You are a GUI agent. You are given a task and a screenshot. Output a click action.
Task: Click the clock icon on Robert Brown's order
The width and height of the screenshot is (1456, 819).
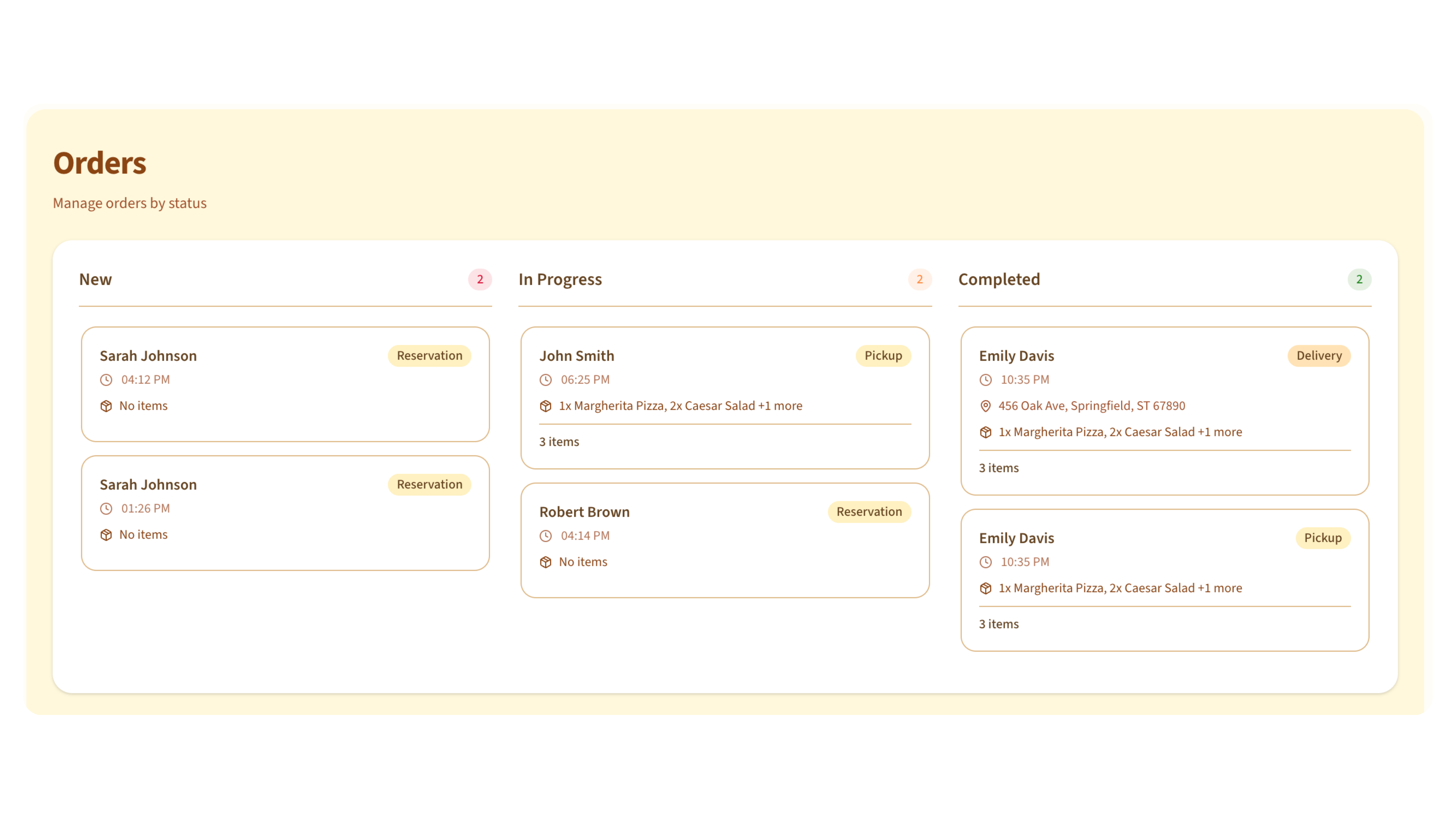point(546,536)
